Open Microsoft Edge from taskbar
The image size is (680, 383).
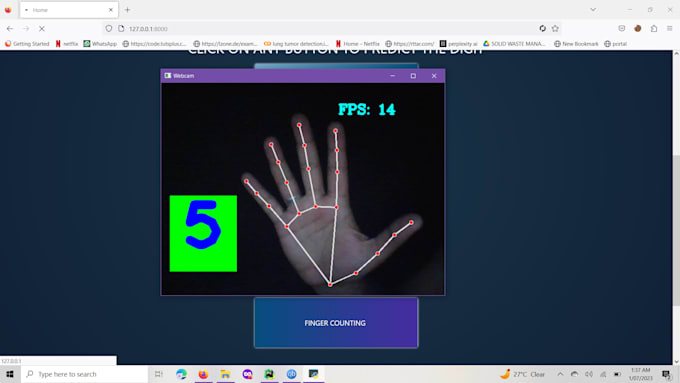[x=181, y=374]
